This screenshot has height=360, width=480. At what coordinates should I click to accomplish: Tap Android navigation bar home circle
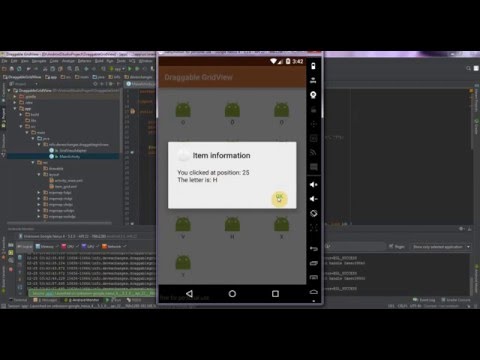(x=232, y=294)
